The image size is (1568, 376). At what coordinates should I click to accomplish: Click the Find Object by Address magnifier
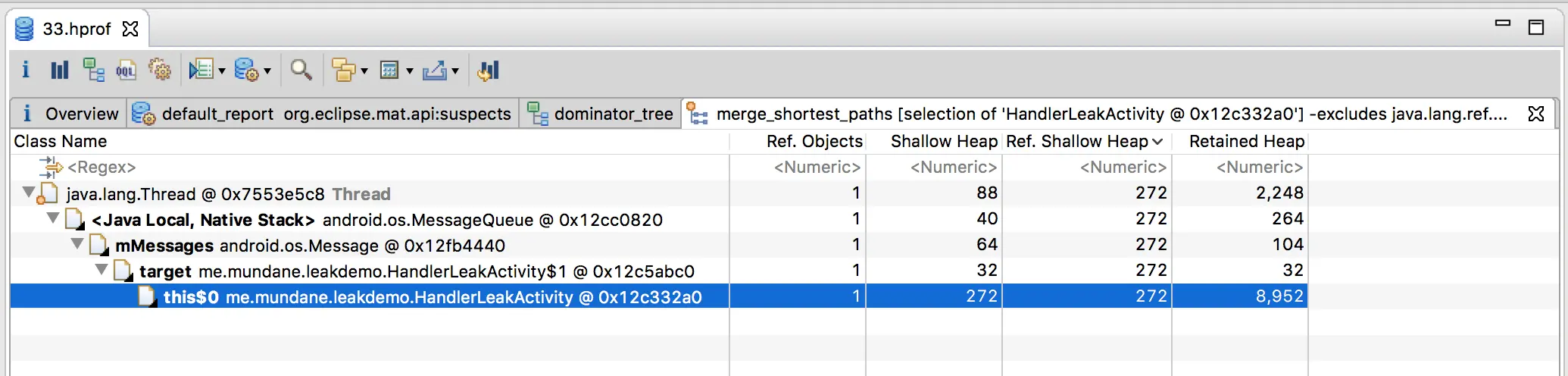tap(301, 70)
